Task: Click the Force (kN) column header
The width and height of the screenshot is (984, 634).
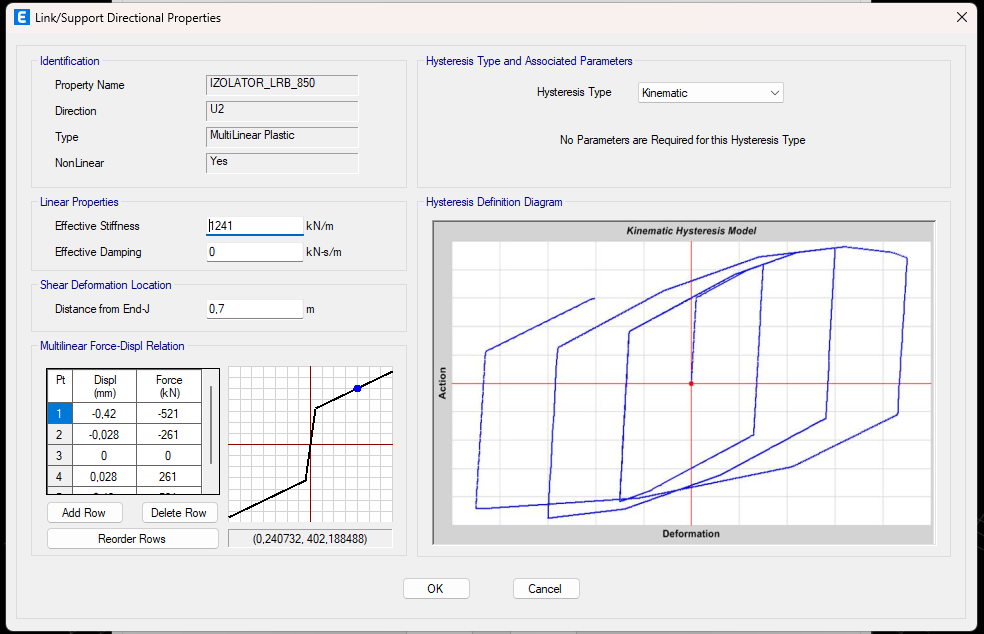Action: (169, 386)
